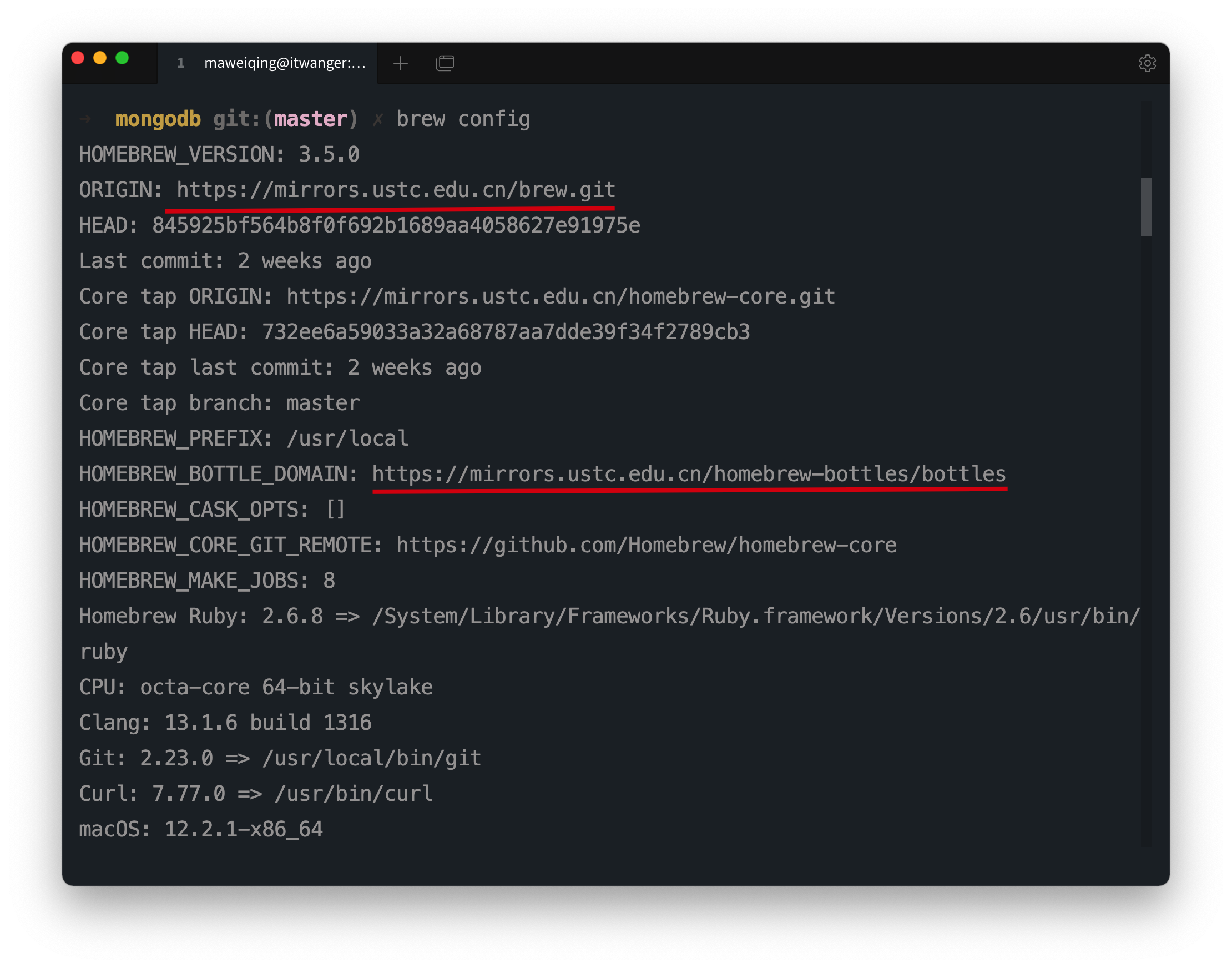Open a new tab with the plus icon
The width and height of the screenshot is (1232, 968).
point(401,63)
